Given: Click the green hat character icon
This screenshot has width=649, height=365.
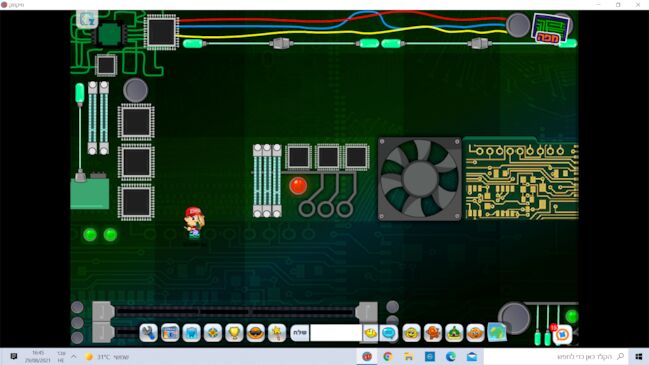Looking at the screenshot, I should click(454, 333).
